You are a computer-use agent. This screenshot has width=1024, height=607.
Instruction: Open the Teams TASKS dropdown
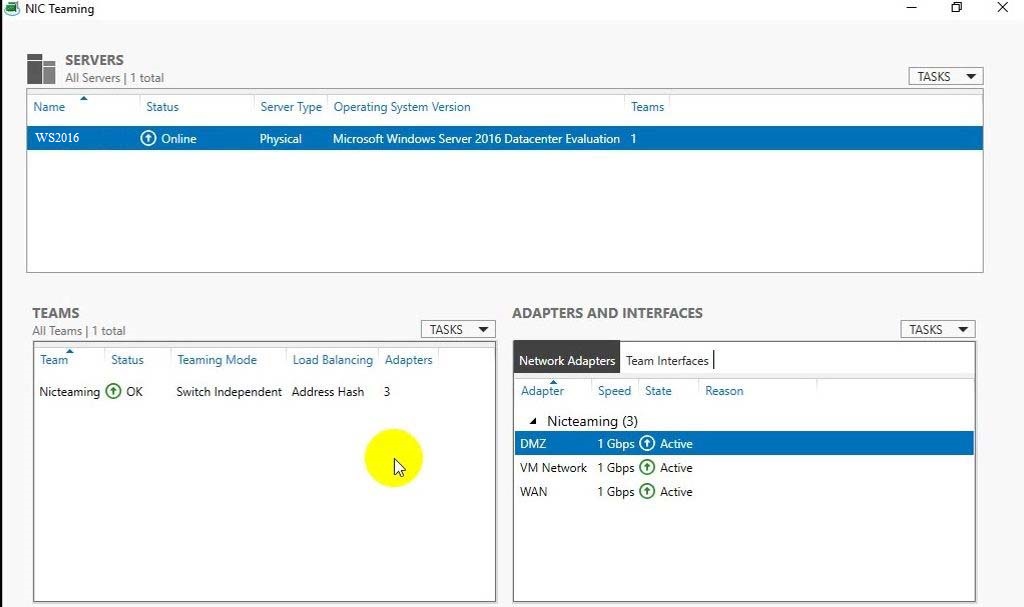click(x=458, y=329)
